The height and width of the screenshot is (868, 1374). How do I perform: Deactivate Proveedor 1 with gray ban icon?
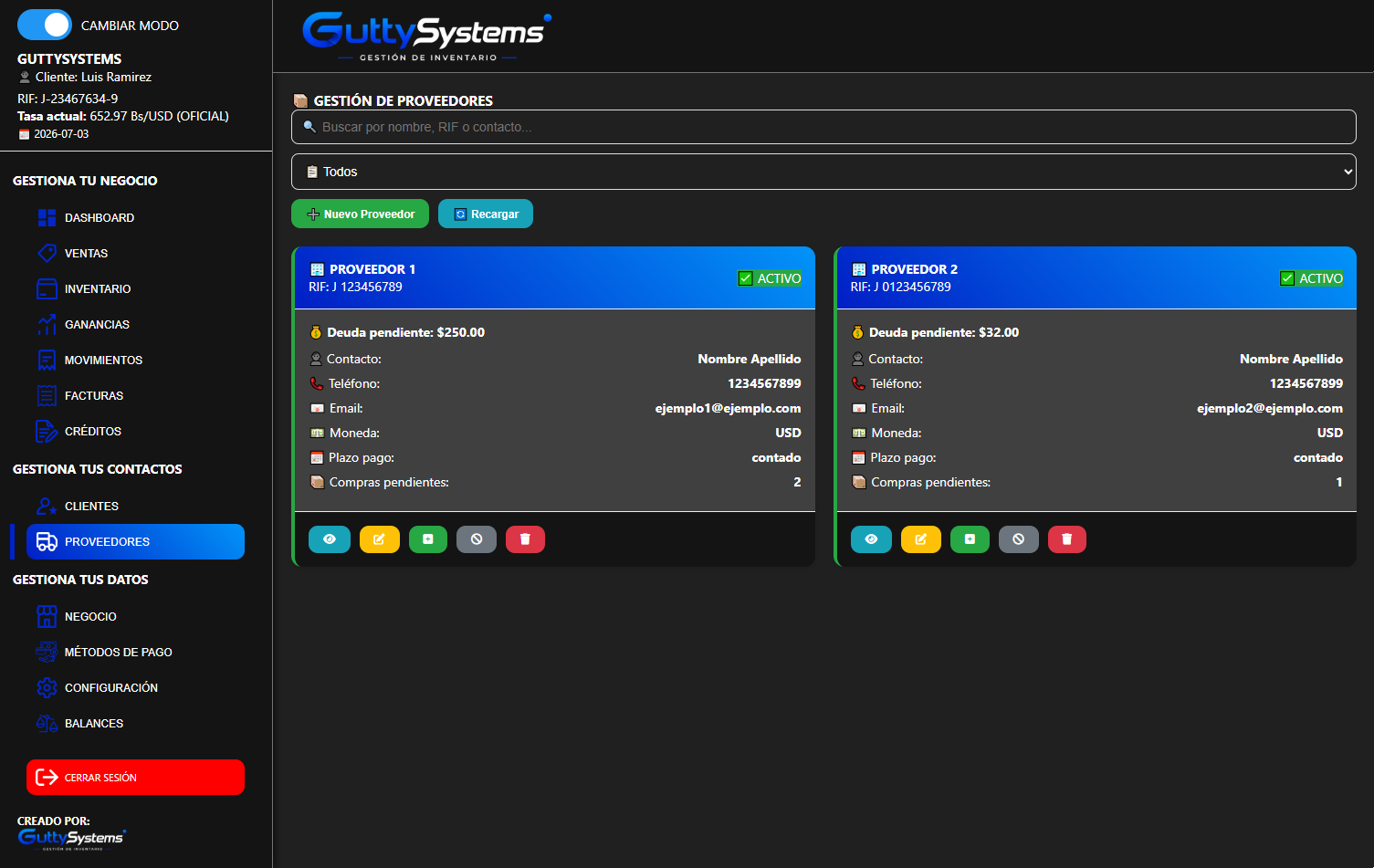click(477, 539)
